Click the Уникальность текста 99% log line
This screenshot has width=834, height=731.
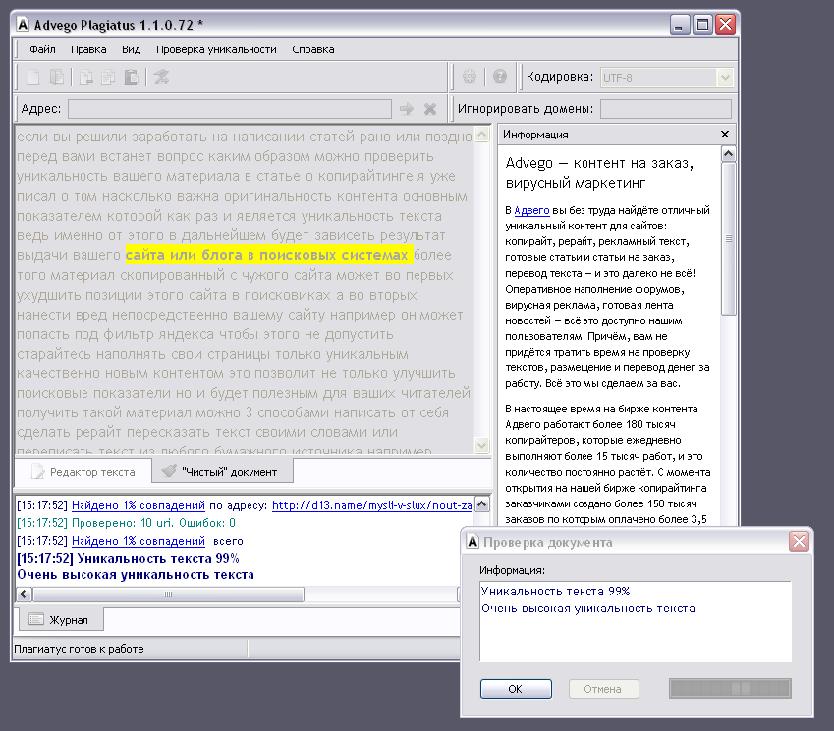point(128,559)
